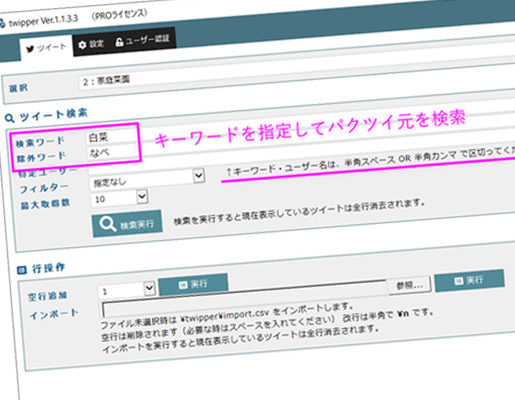Click the table icon beside 行操作 heading
This screenshot has width=515, height=400.
tap(22, 270)
